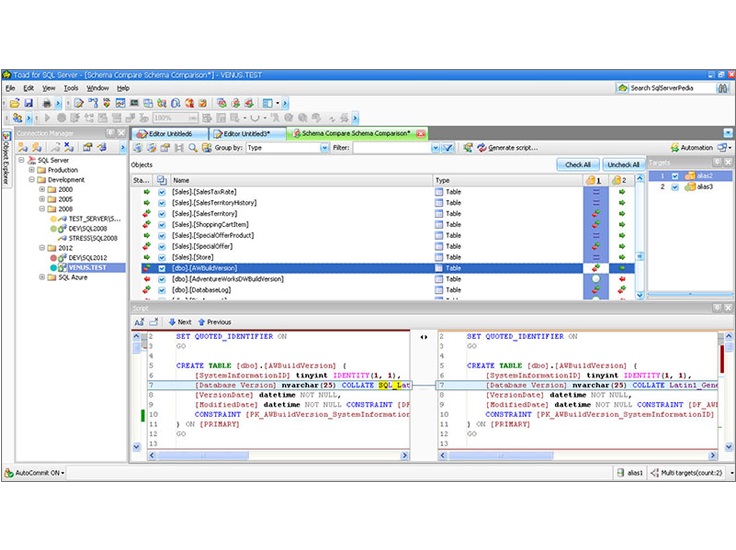Image resolution: width=736 pixels, height=550 pixels.
Task: Click the pin icon on Connection Manager panel
Action: coord(110,133)
